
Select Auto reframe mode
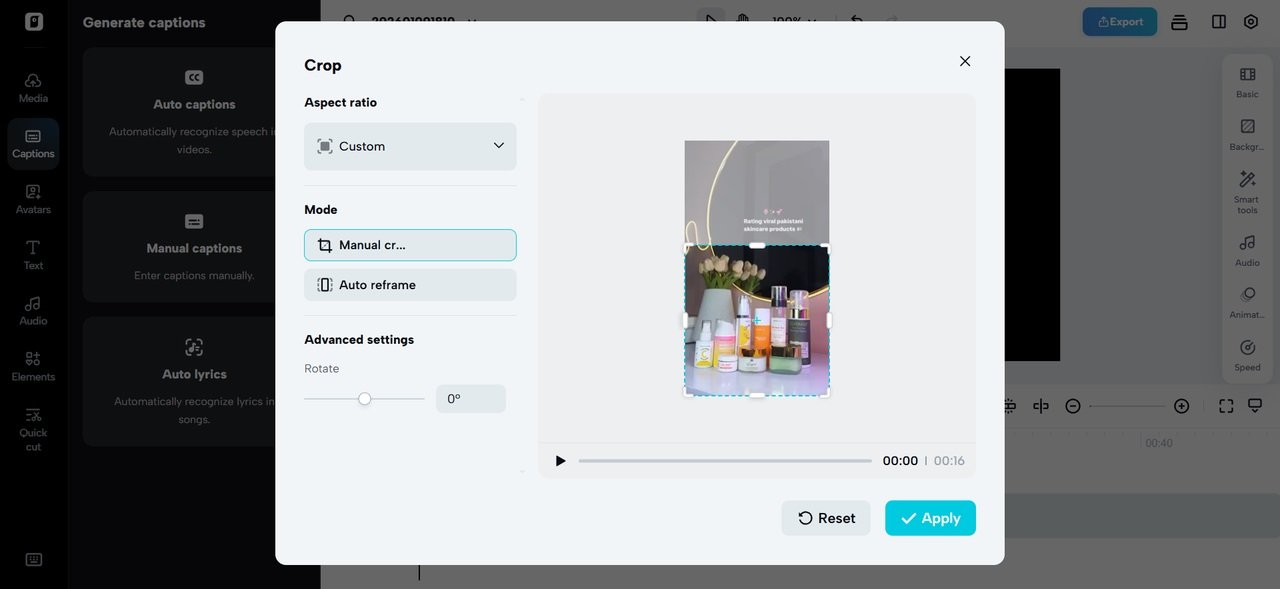tap(410, 285)
